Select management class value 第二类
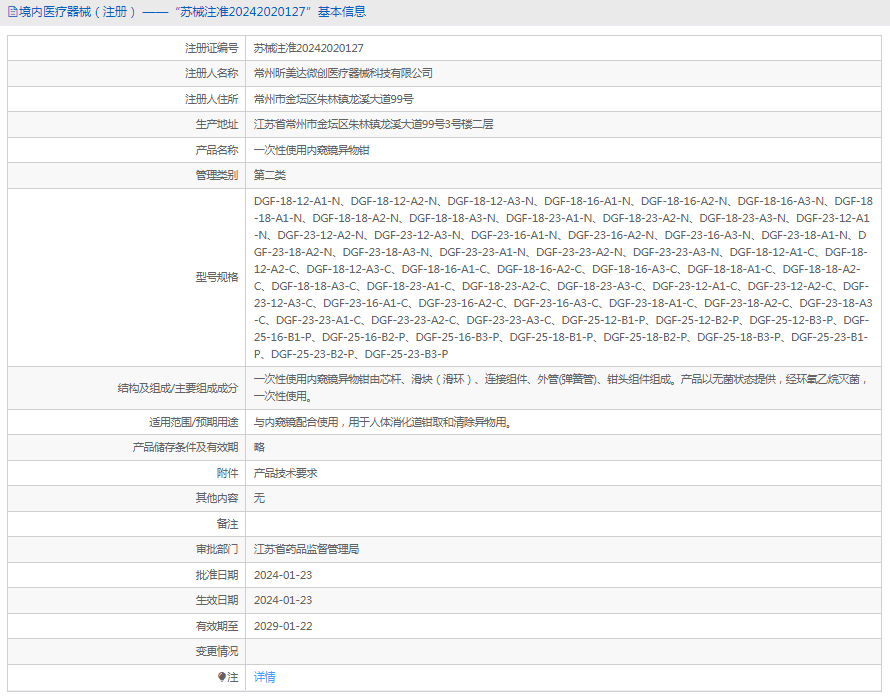The image size is (890, 698). [270, 175]
